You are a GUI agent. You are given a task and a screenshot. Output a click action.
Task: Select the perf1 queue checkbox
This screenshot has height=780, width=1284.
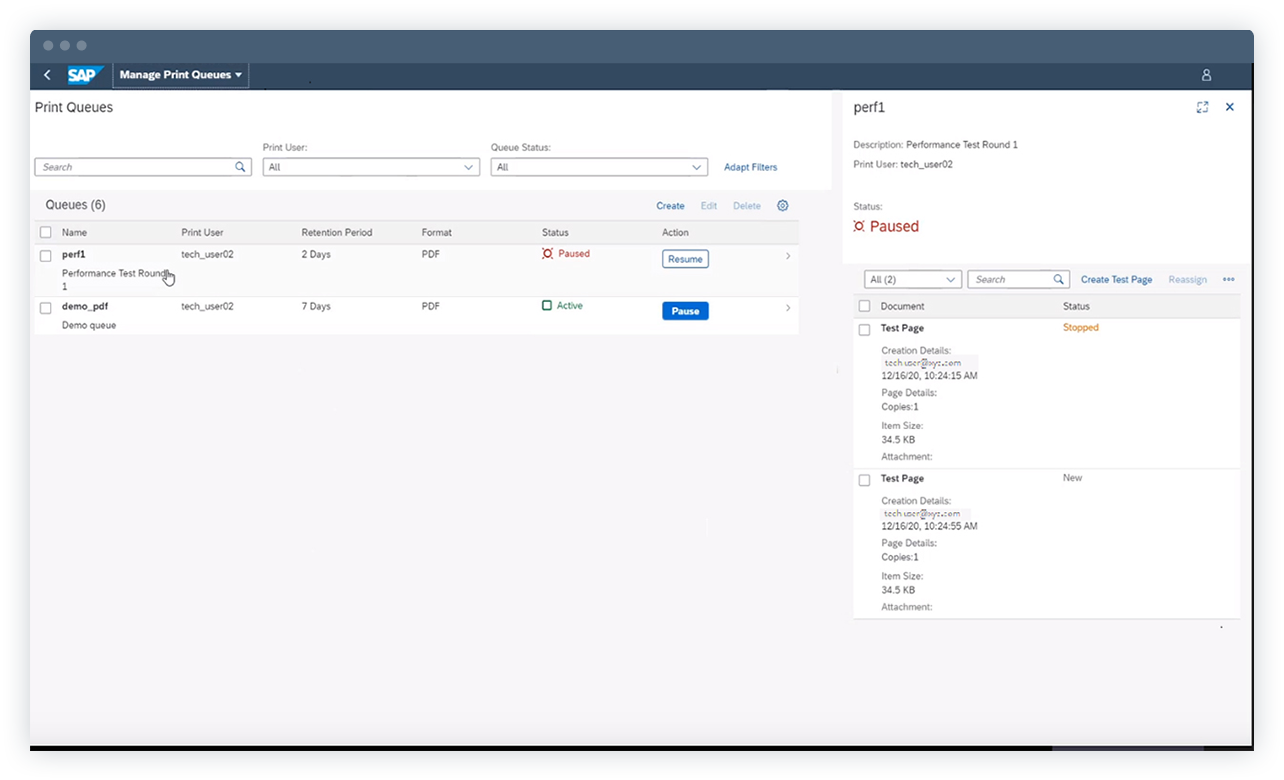pos(46,256)
